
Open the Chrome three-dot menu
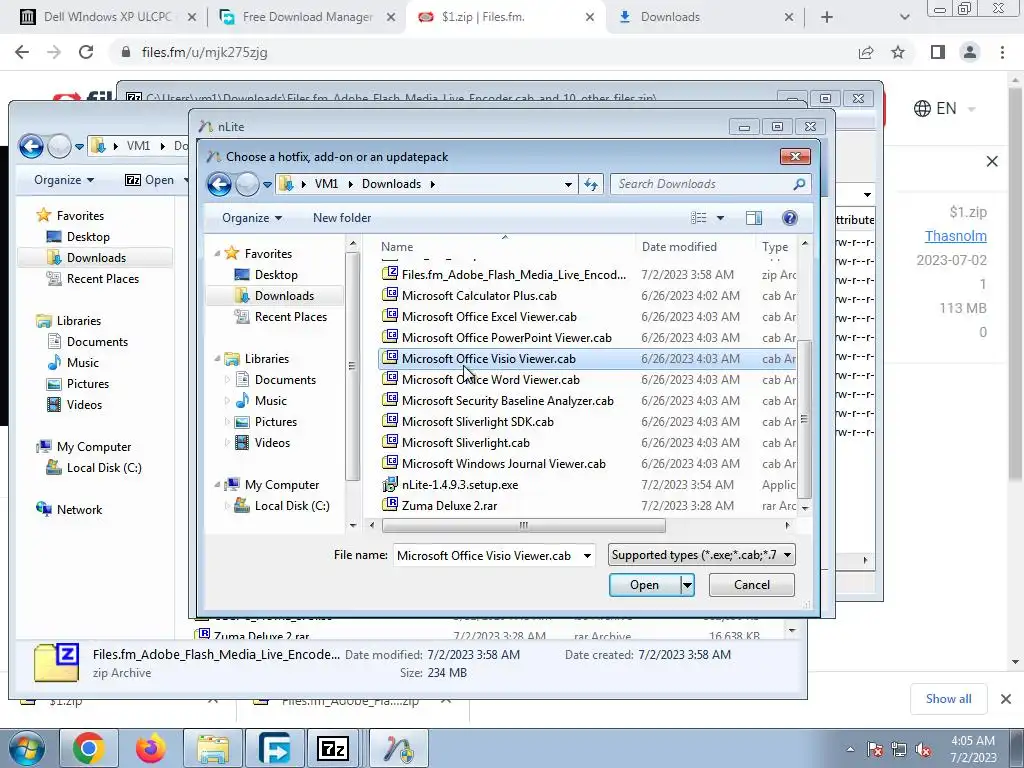click(1002, 52)
